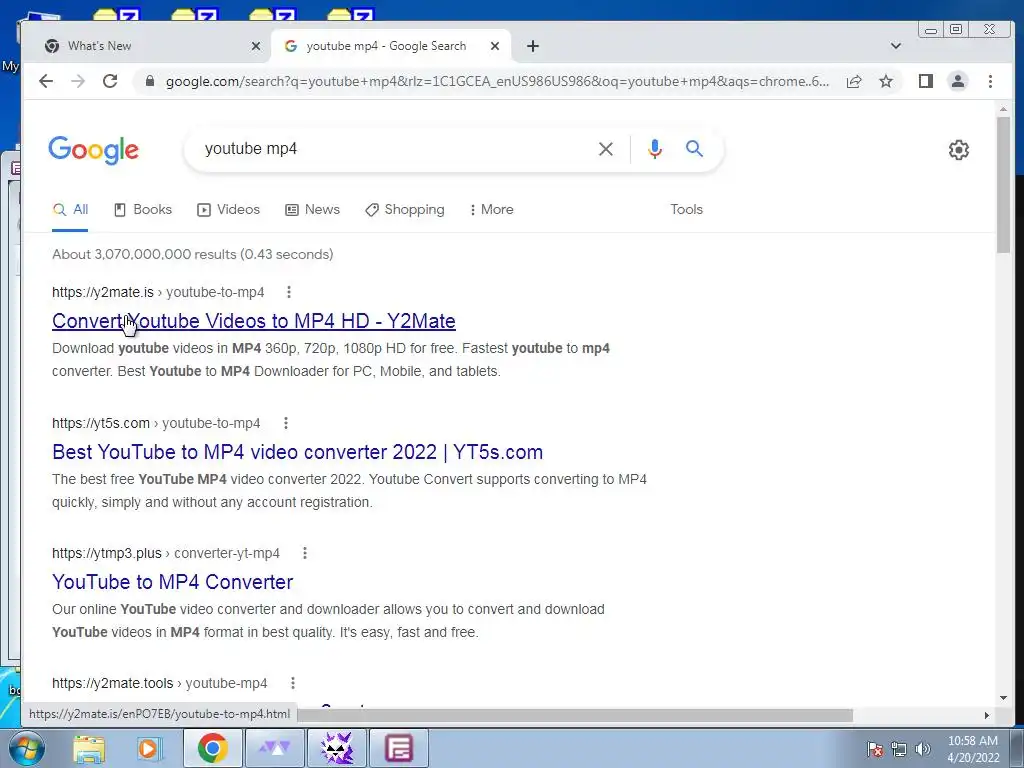Viewport: 1024px width, 768px height.
Task: Open Convert Youtube Videos to MP4 HD link
Action: (254, 321)
